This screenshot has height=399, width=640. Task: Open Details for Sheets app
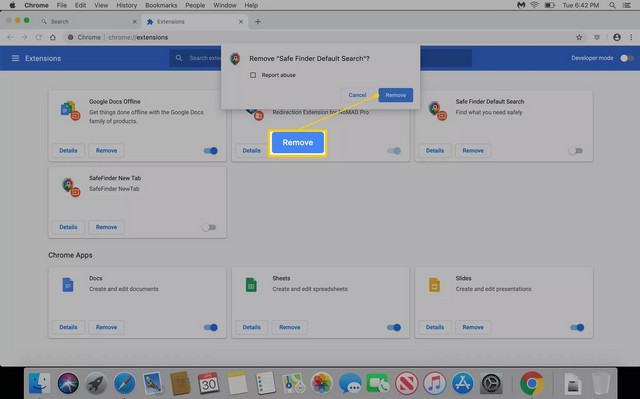pos(251,327)
